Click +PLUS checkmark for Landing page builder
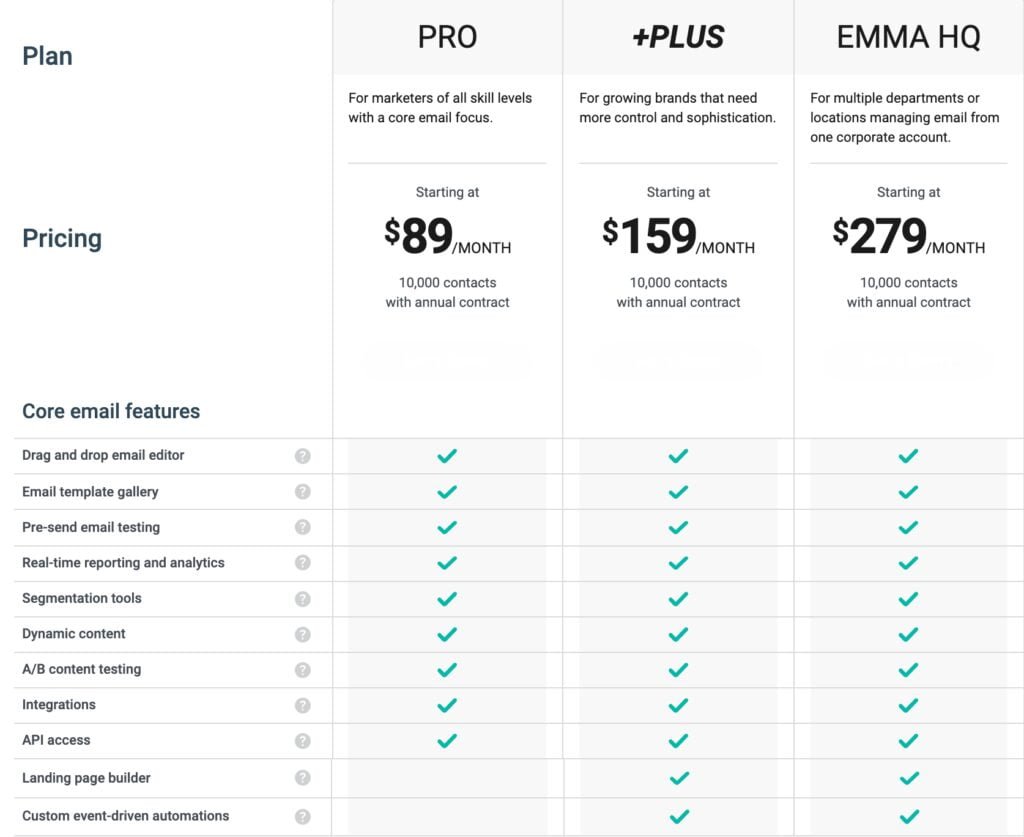1024x837 pixels. point(679,778)
